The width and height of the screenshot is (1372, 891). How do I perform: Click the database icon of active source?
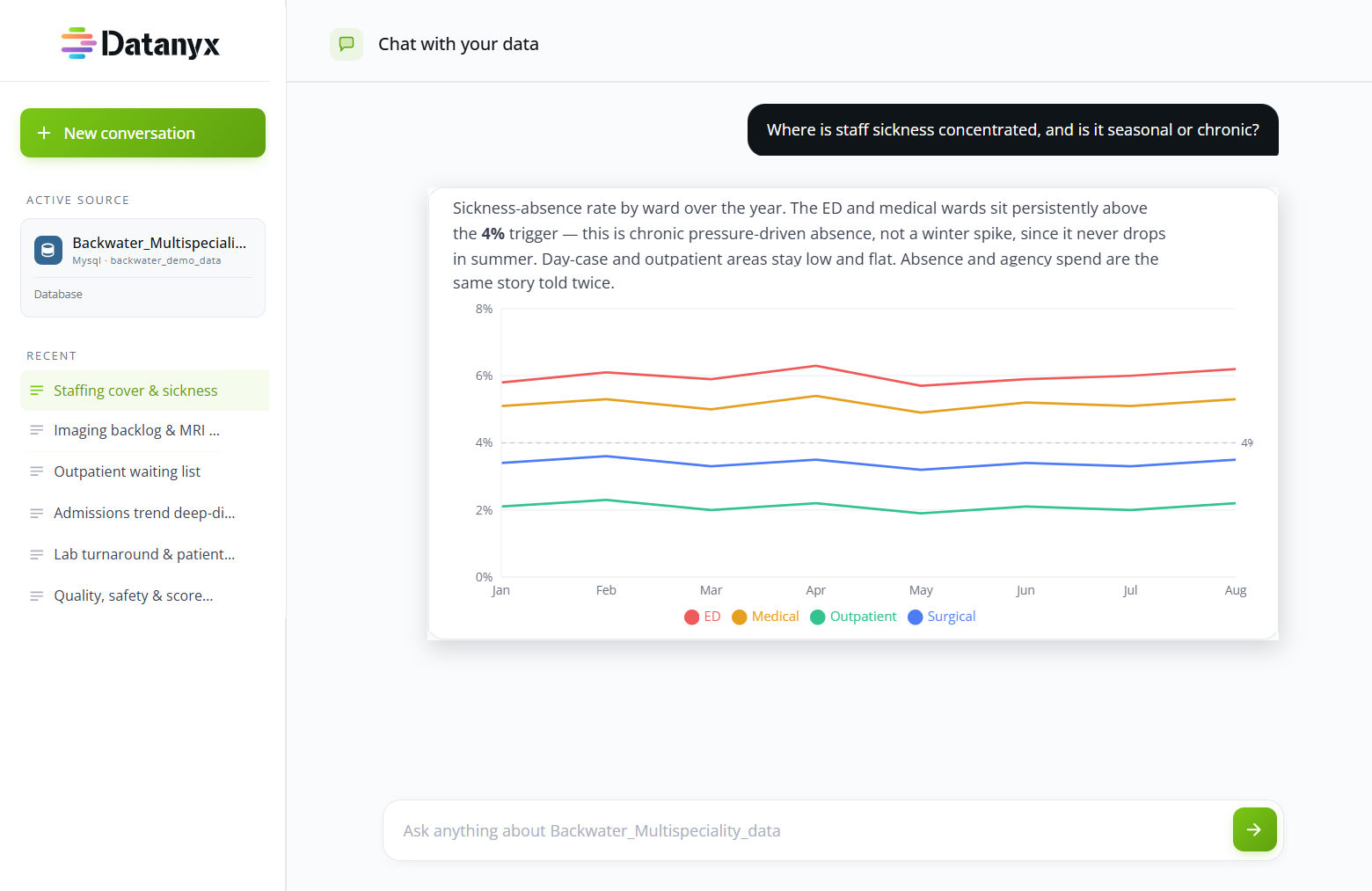(x=48, y=250)
